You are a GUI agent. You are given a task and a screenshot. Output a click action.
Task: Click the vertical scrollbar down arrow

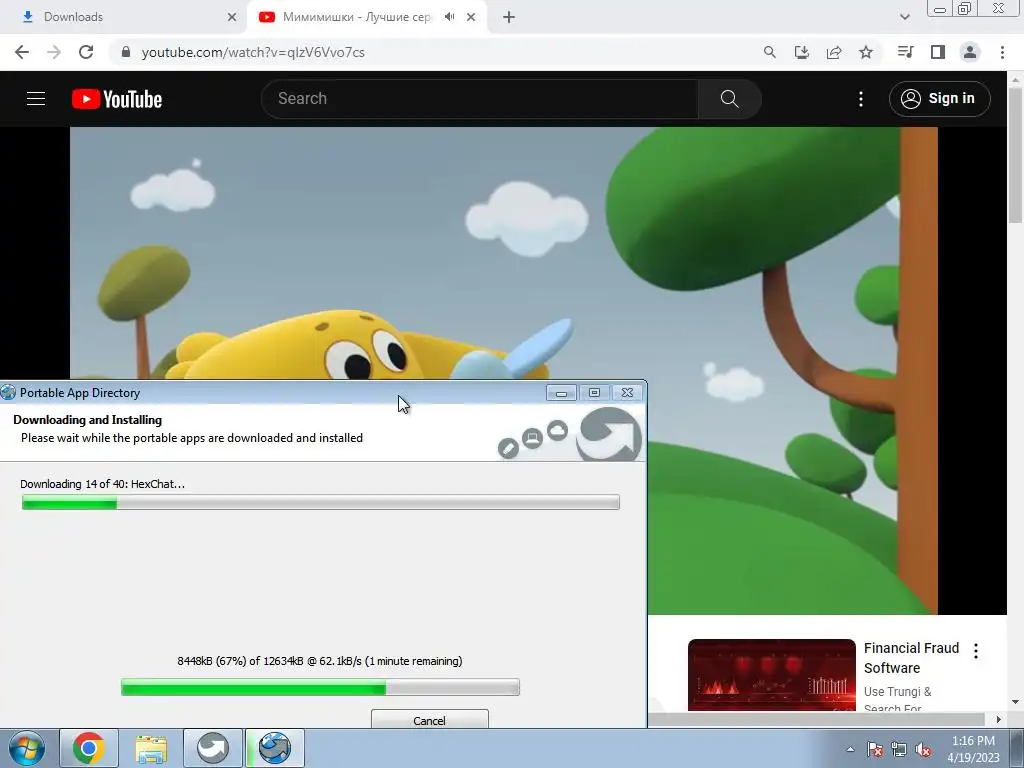click(x=1016, y=702)
